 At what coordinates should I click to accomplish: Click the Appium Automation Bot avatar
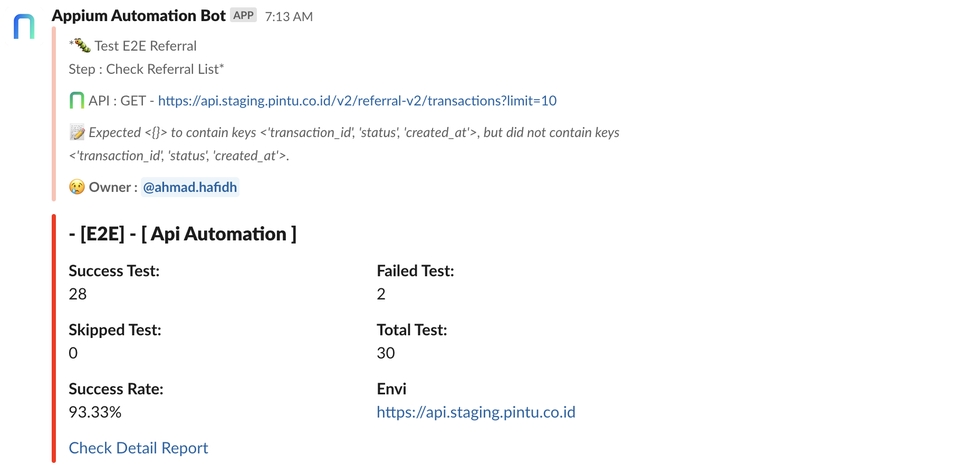point(24,26)
